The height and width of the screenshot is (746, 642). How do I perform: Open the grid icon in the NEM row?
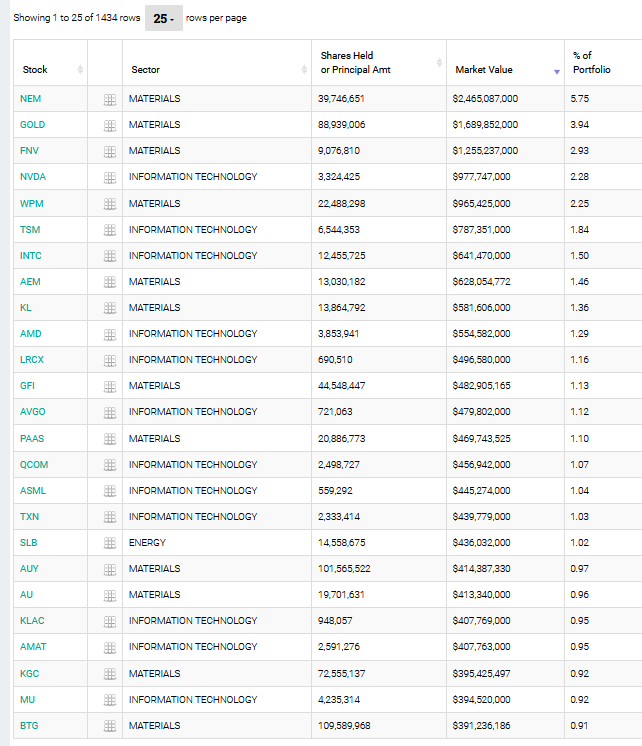(x=110, y=100)
